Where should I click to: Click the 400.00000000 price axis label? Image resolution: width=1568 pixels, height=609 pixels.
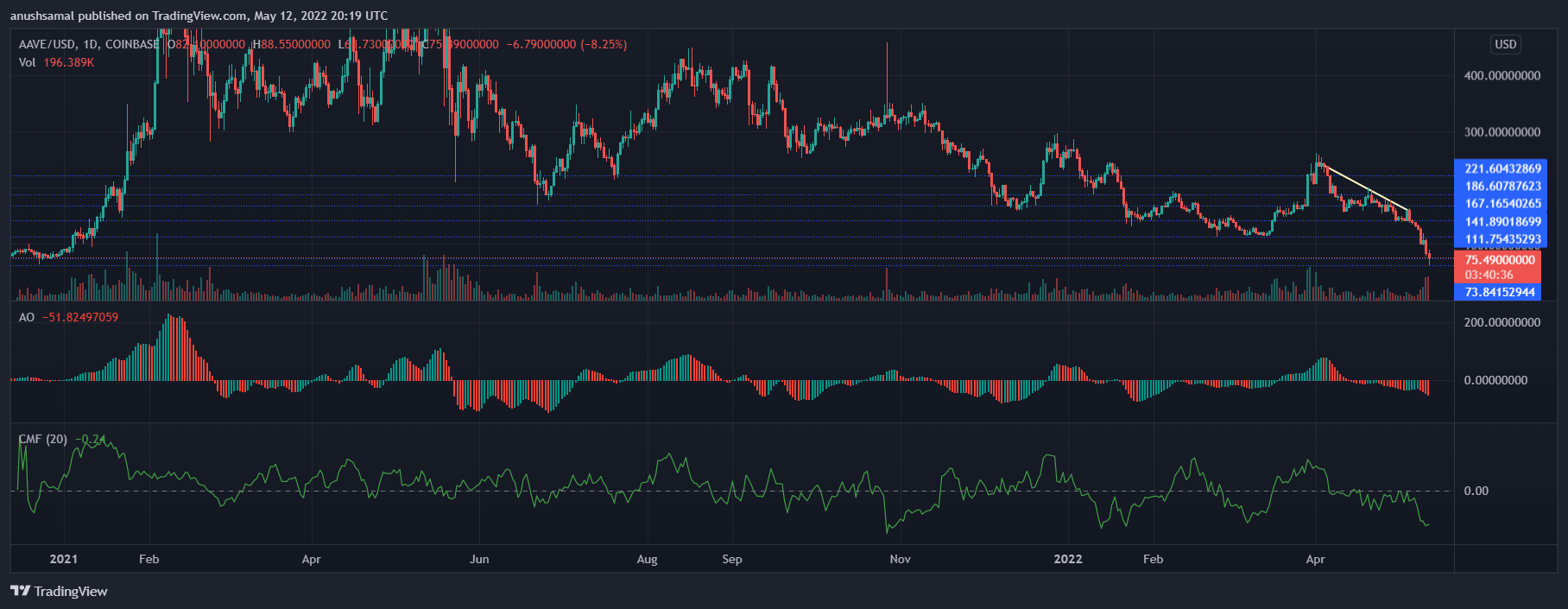click(x=1502, y=76)
